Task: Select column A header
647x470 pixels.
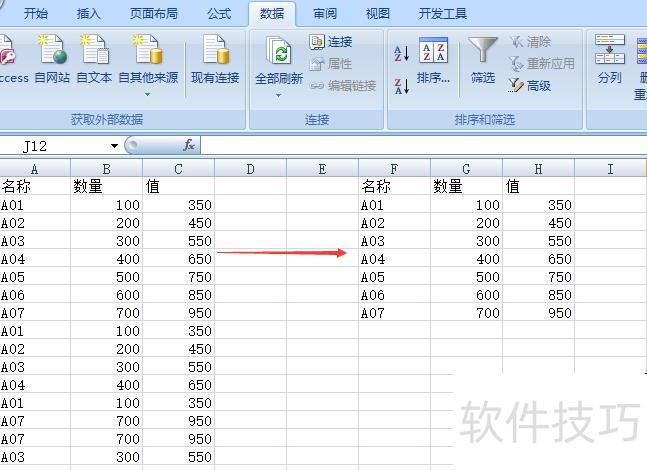Action: click(x=35, y=169)
